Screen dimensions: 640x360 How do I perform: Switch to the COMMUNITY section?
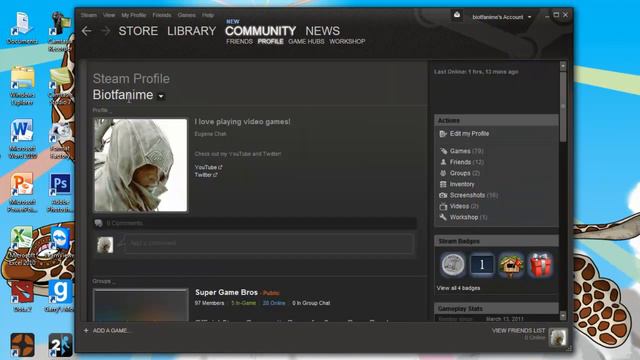click(x=260, y=31)
